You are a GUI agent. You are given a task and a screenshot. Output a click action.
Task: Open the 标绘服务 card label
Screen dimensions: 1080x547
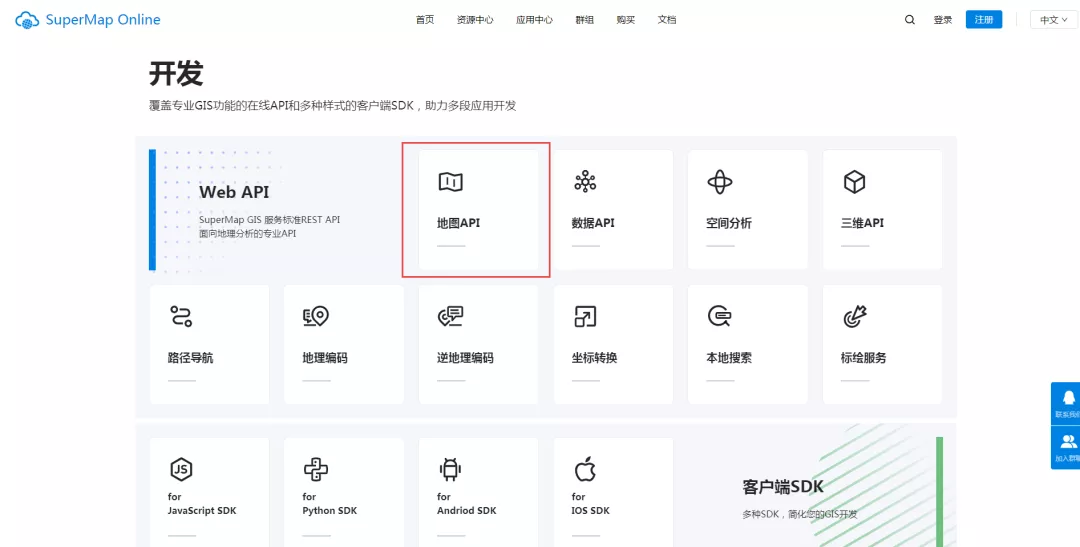point(864,358)
